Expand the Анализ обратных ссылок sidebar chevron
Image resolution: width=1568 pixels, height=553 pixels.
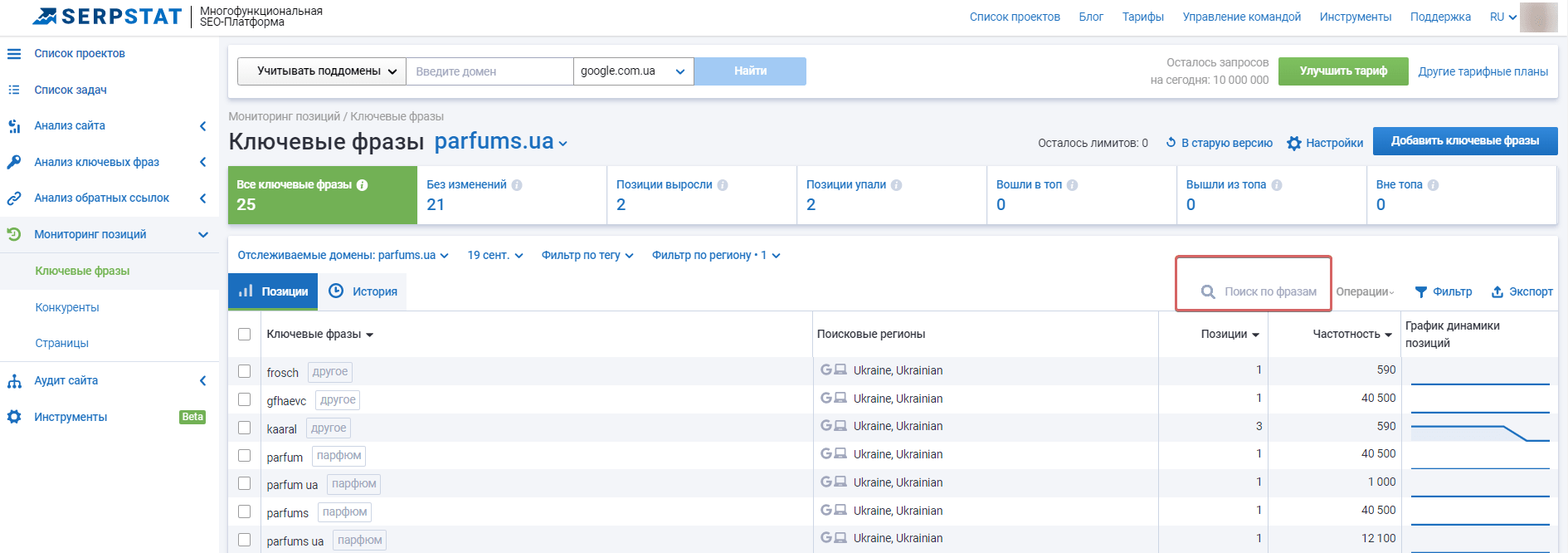pyautogui.click(x=203, y=198)
